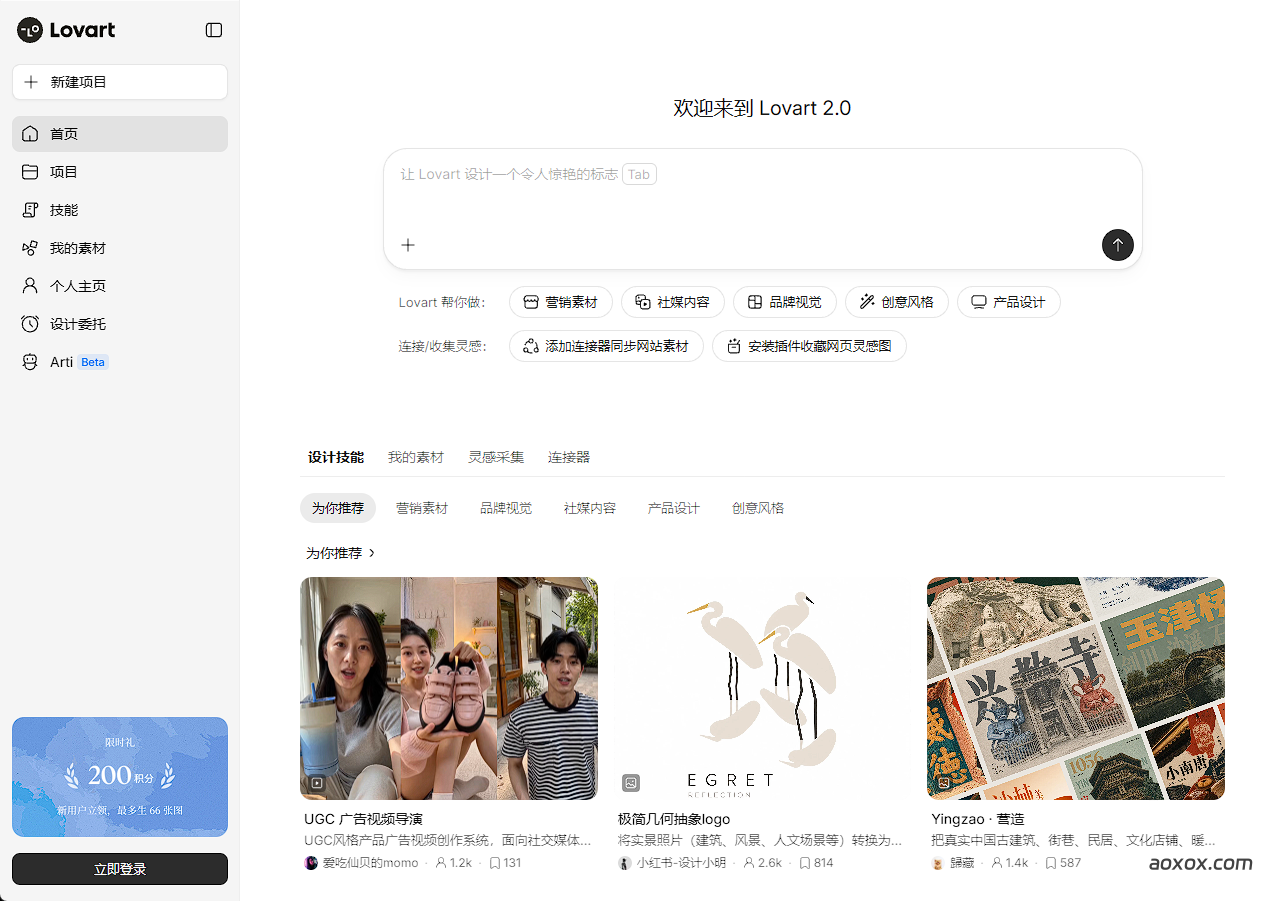Image resolution: width=1273 pixels, height=901 pixels.
Task: Open the UGC 广告视频导演 thumbnail
Action: [449, 688]
